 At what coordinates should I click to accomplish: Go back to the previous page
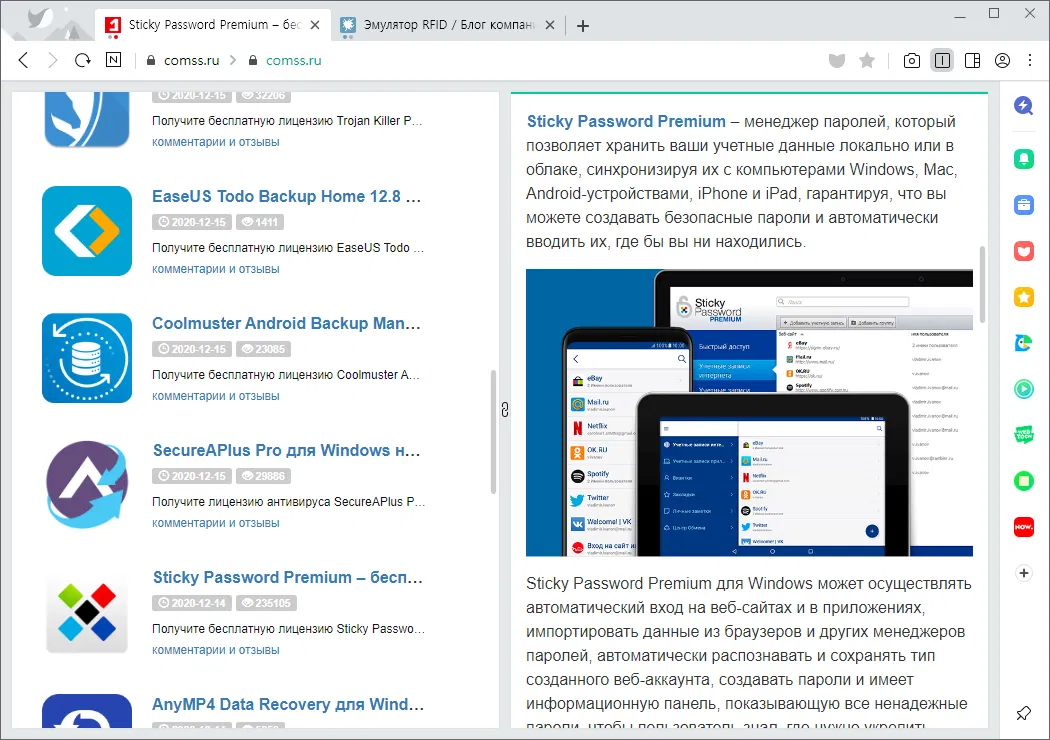pyautogui.click(x=23, y=60)
